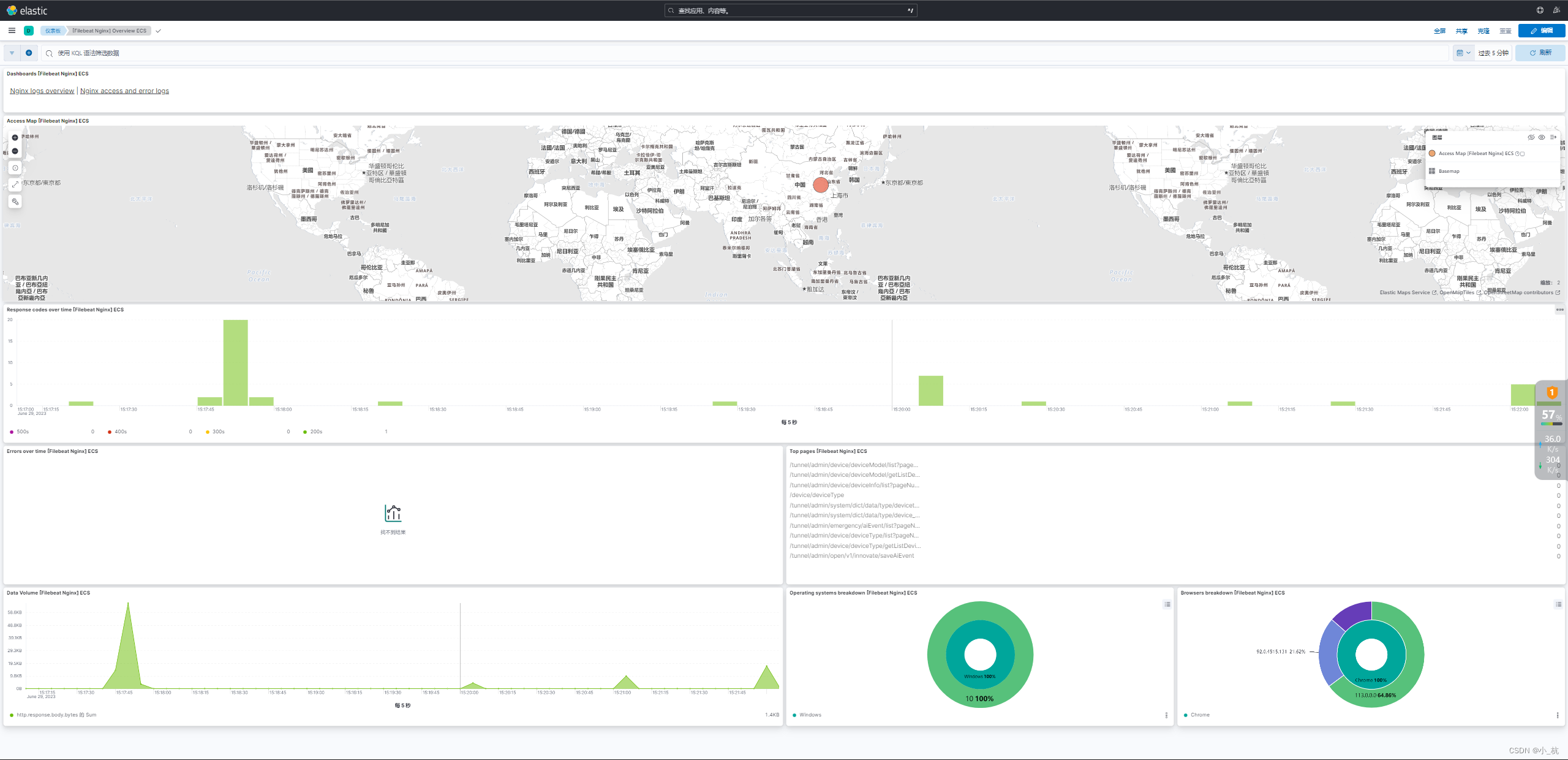Image resolution: width=1568 pixels, height=760 pixels.
Task: Click the purple slice in Browsers donut
Action: coord(1354,614)
